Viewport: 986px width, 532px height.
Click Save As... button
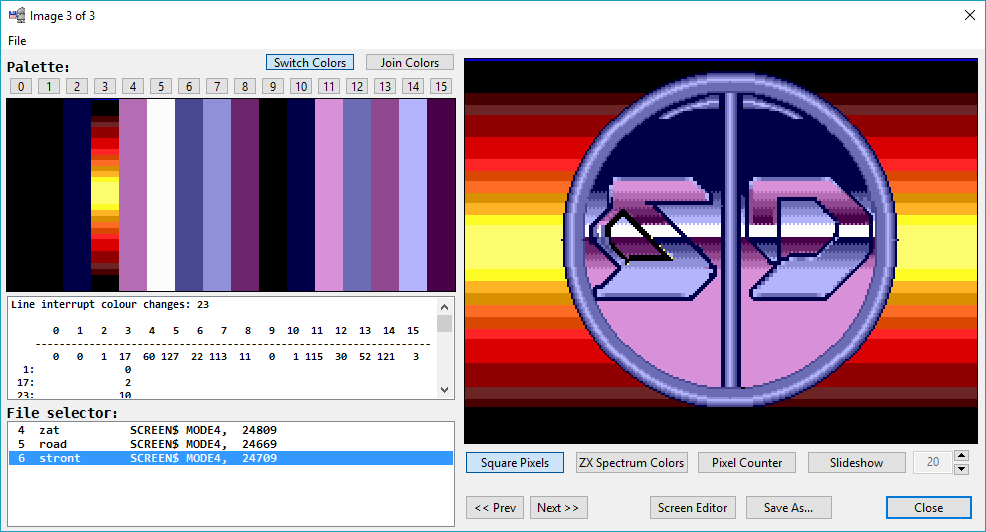click(789, 507)
